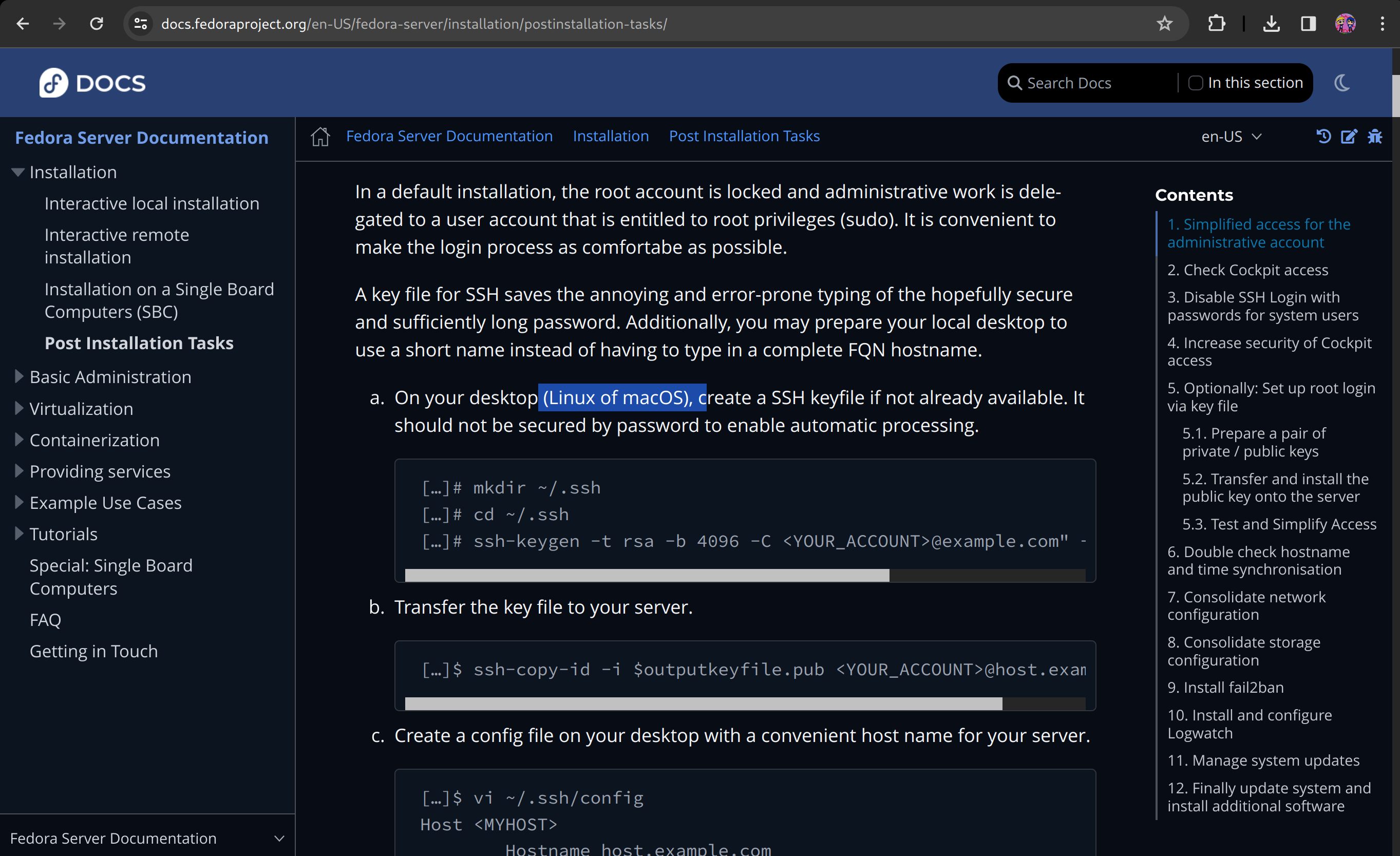Viewport: 1400px width, 856px height.
Task: Click the browser back arrow
Action: point(23,24)
